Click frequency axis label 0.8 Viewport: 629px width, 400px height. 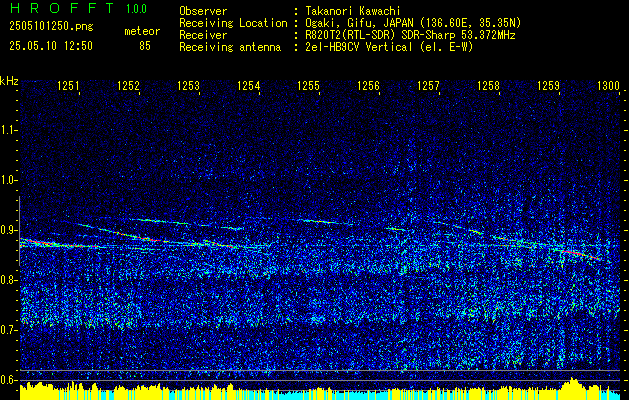[8, 280]
